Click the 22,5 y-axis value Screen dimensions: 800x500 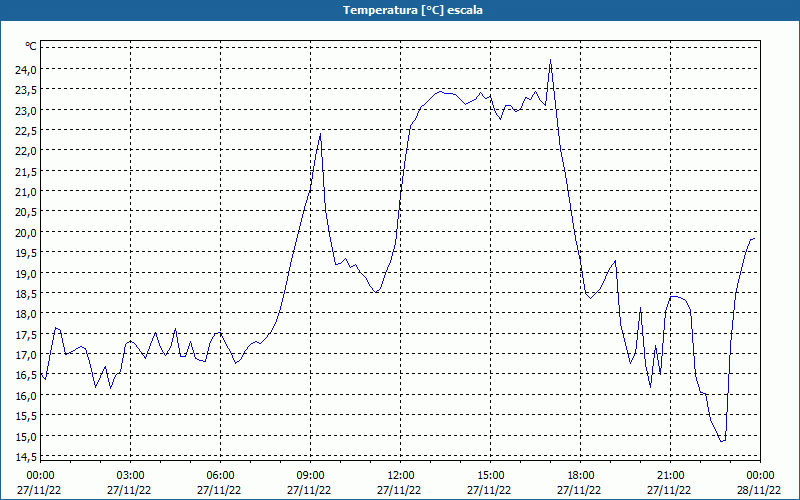(26, 131)
